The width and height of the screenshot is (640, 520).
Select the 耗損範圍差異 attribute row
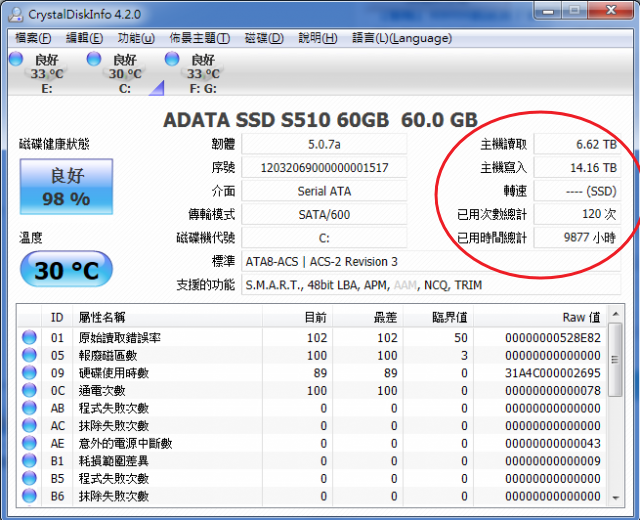tap(312, 460)
